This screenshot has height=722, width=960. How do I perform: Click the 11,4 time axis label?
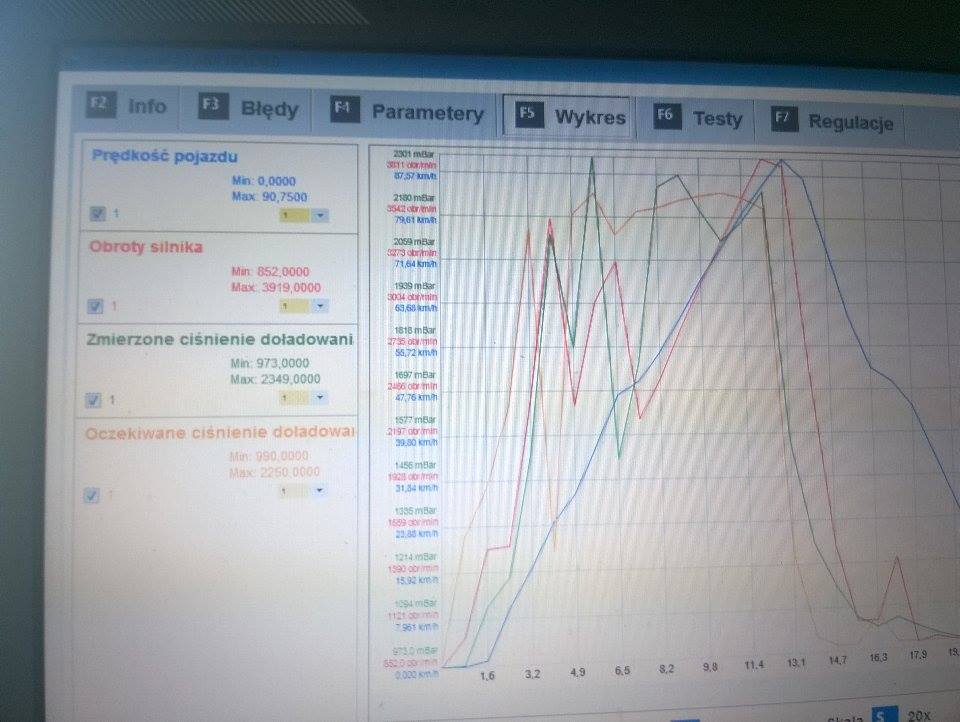pyautogui.click(x=754, y=664)
